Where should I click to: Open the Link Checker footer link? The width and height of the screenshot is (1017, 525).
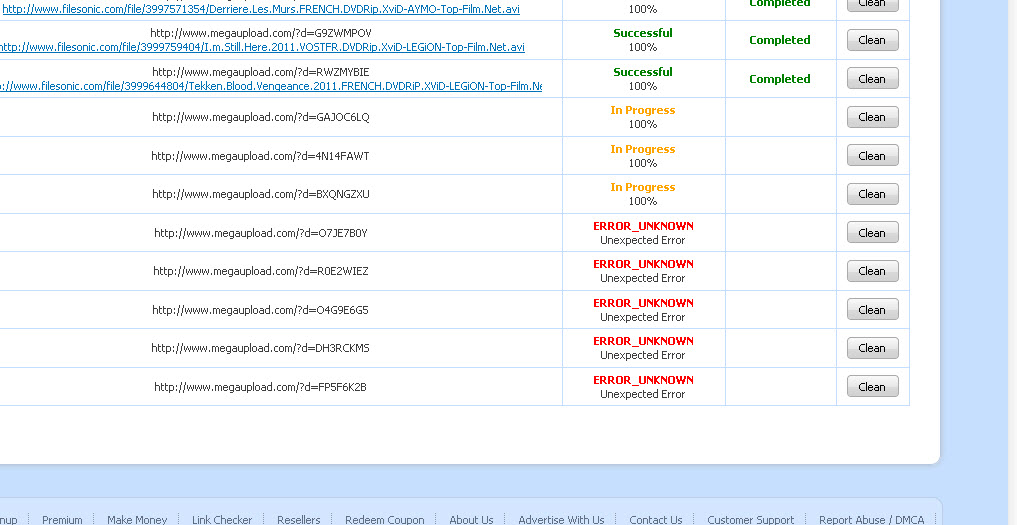222,520
